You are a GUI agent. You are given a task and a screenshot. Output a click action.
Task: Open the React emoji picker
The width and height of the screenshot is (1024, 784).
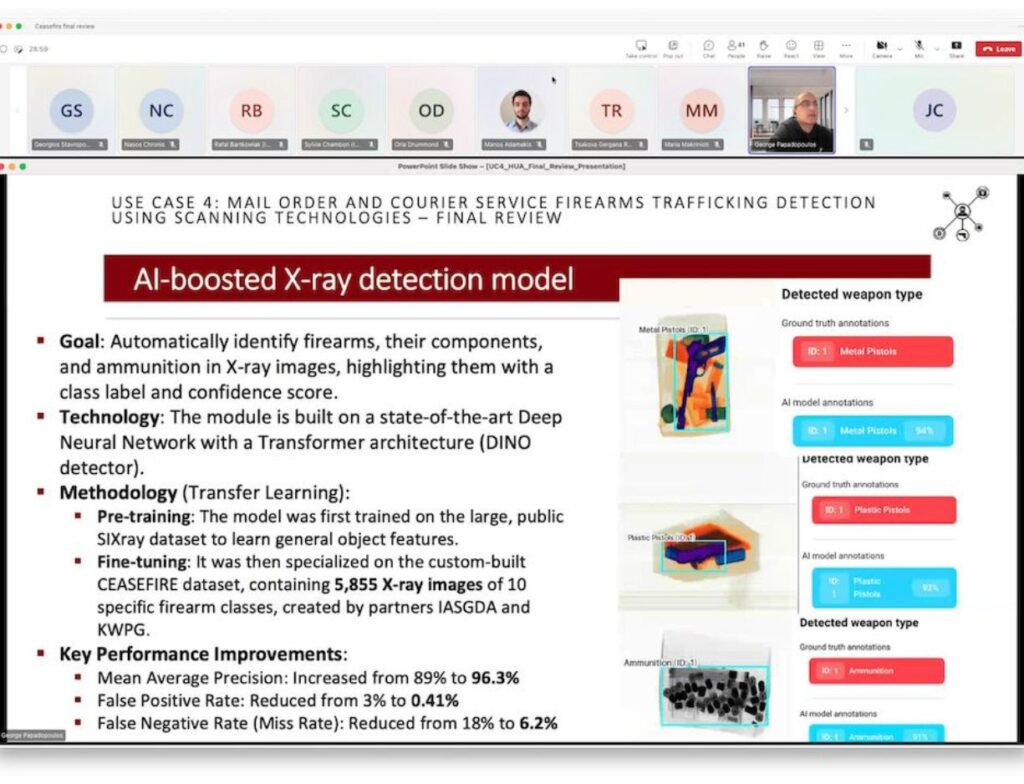(791, 47)
